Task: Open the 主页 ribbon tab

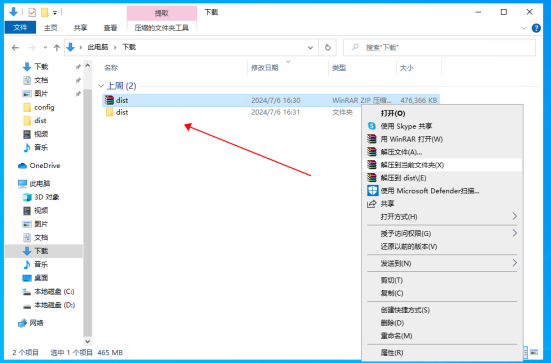Action: pyautogui.click(x=51, y=28)
